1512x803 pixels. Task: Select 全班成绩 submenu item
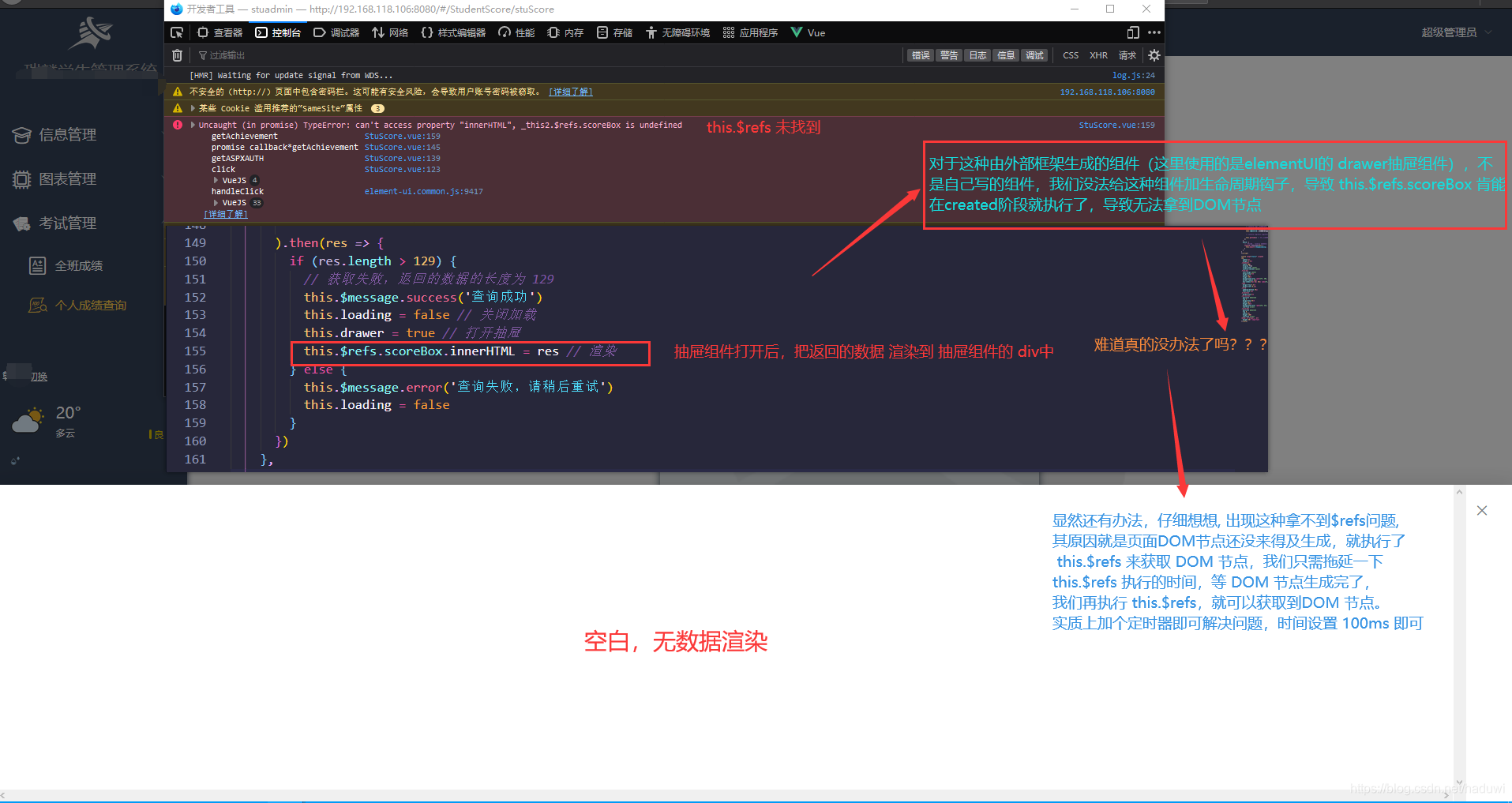(x=79, y=266)
